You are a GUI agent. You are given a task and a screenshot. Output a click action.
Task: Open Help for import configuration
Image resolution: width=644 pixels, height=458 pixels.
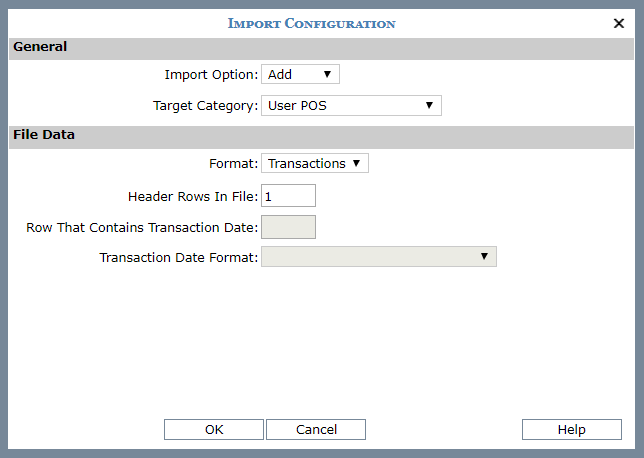click(571, 429)
